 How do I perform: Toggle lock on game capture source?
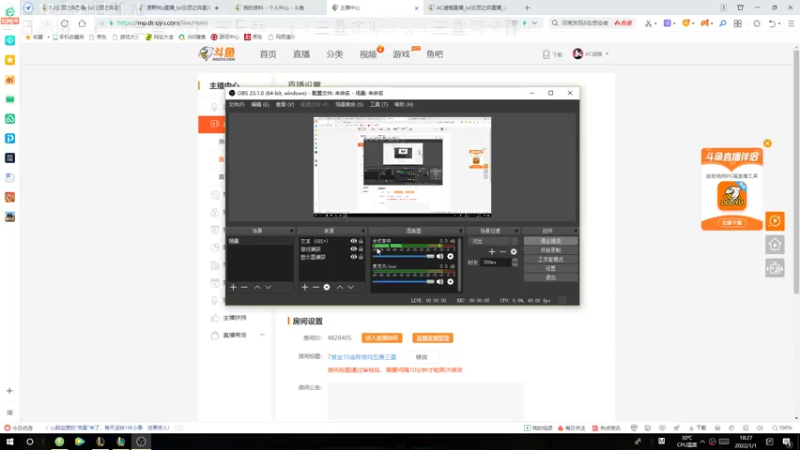(x=361, y=249)
